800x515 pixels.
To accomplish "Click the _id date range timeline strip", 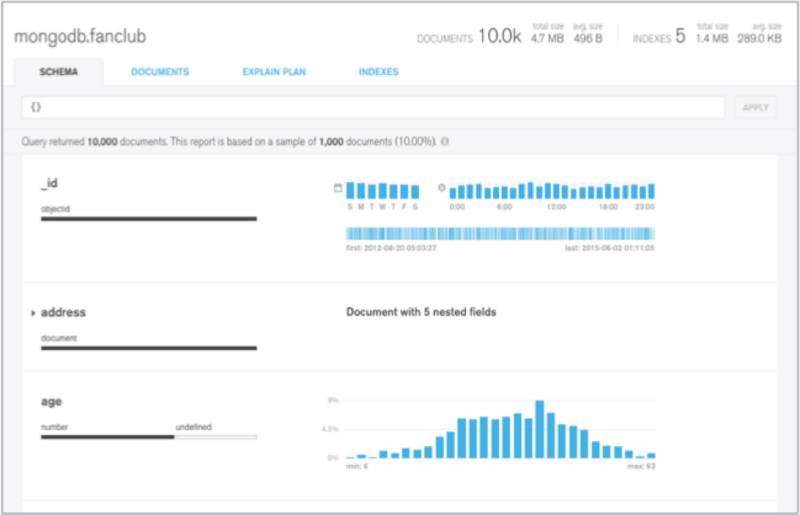I will pos(500,234).
